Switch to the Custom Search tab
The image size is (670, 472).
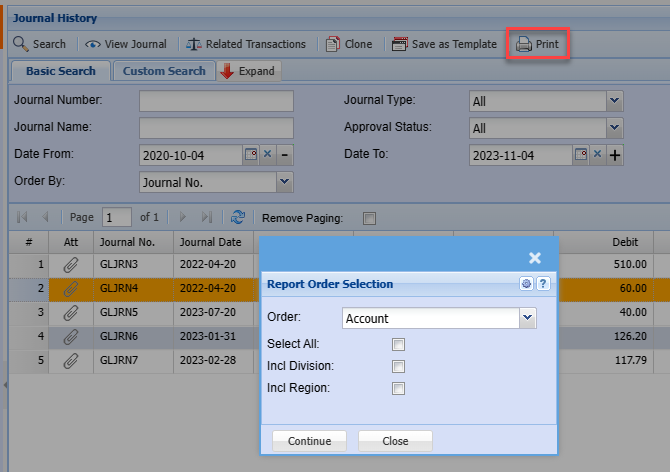tap(164, 71)
